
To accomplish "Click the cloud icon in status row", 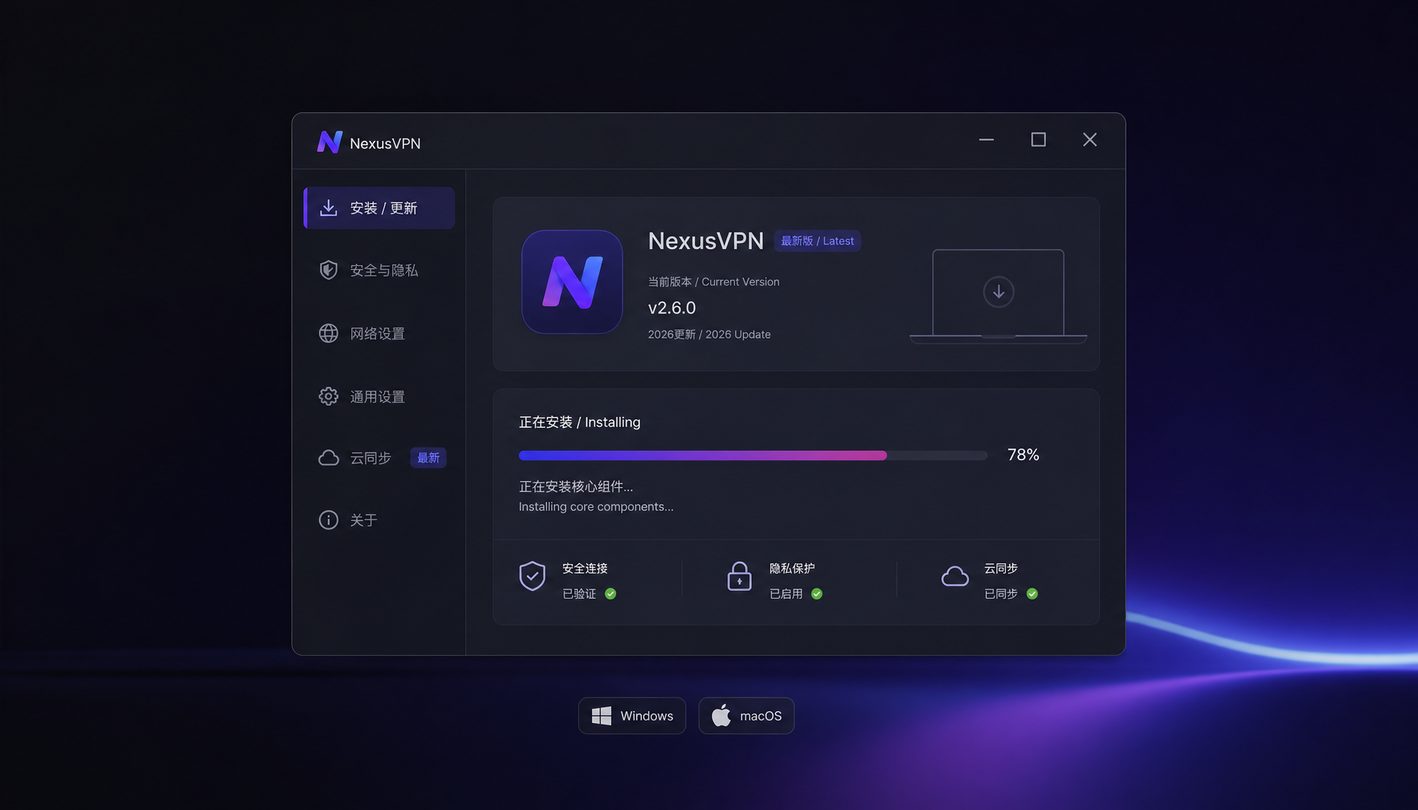I will click(955, 576).
